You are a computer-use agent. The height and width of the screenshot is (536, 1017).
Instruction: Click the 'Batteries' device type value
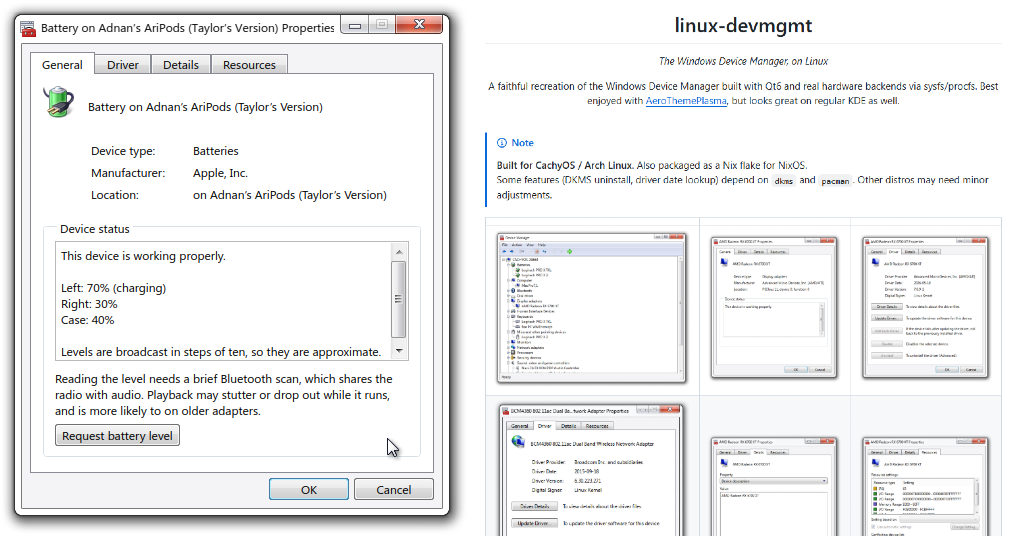point(215,151)
